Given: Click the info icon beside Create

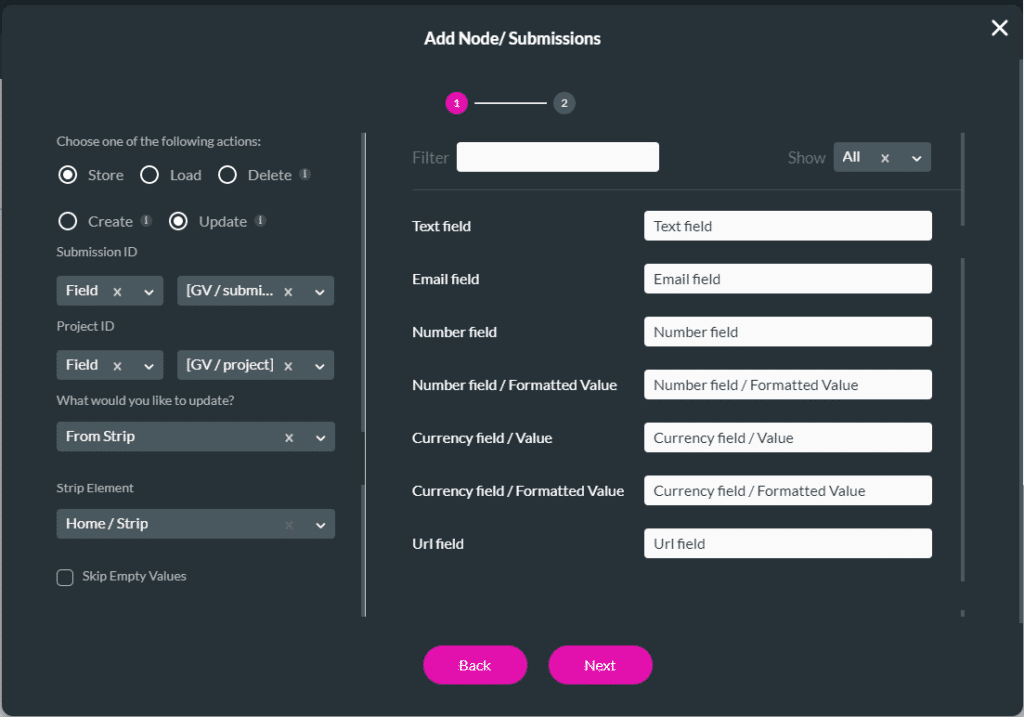Looking at the screenshot, I should coord(146,221).
